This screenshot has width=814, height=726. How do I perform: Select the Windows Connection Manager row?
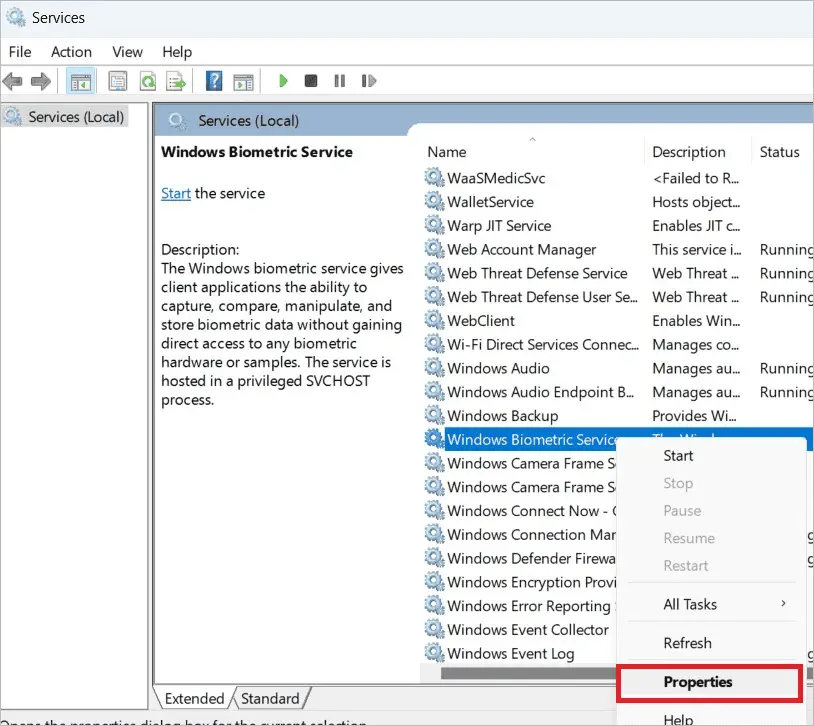click(x=520, y=534)
